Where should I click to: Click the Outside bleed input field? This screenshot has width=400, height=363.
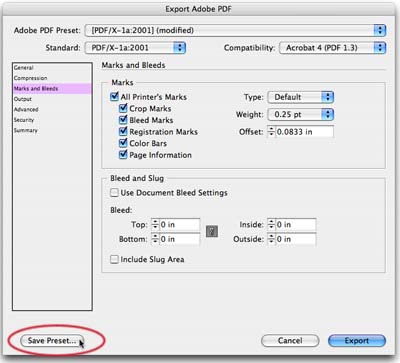pos(296,239)
